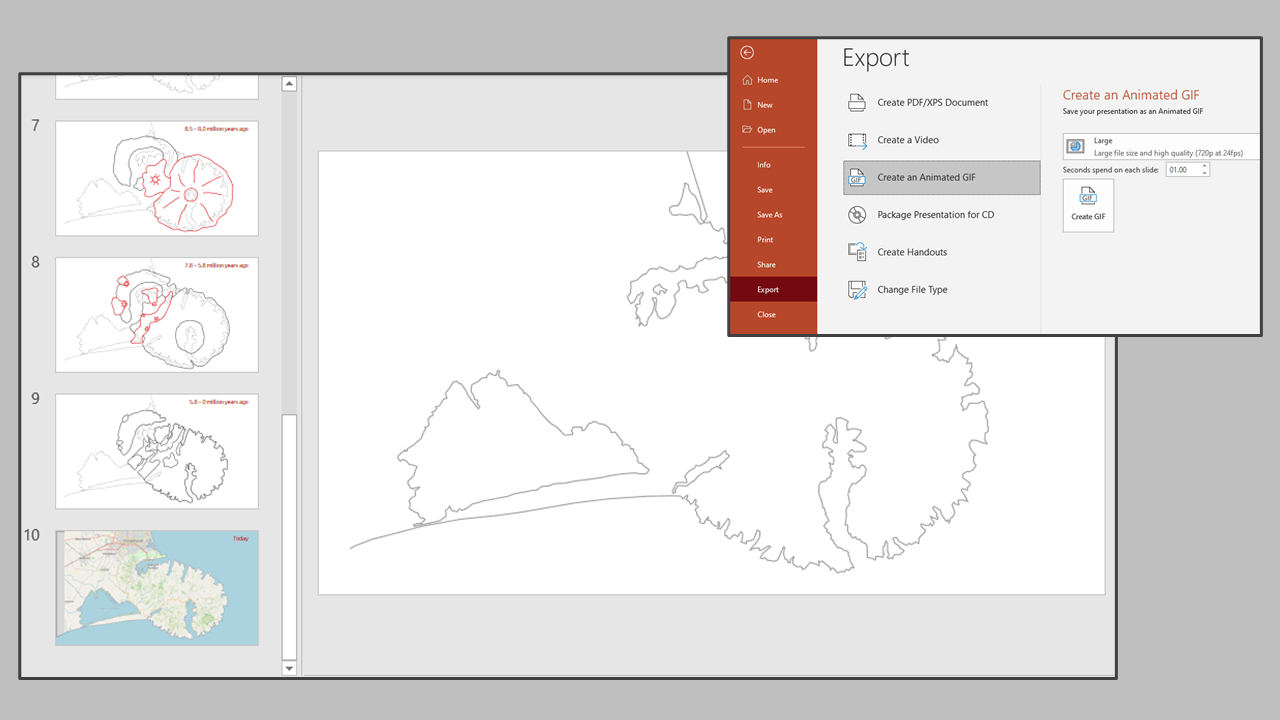Open the Create Handouts option

click(856, 252)
